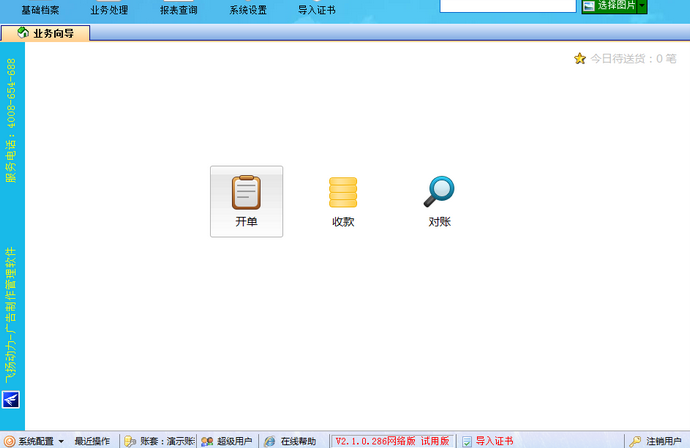Screen dimensions: 690x448
Task: Click the V2.1.0.286网络版 试用版 text
Action: (x=392, y=441)
